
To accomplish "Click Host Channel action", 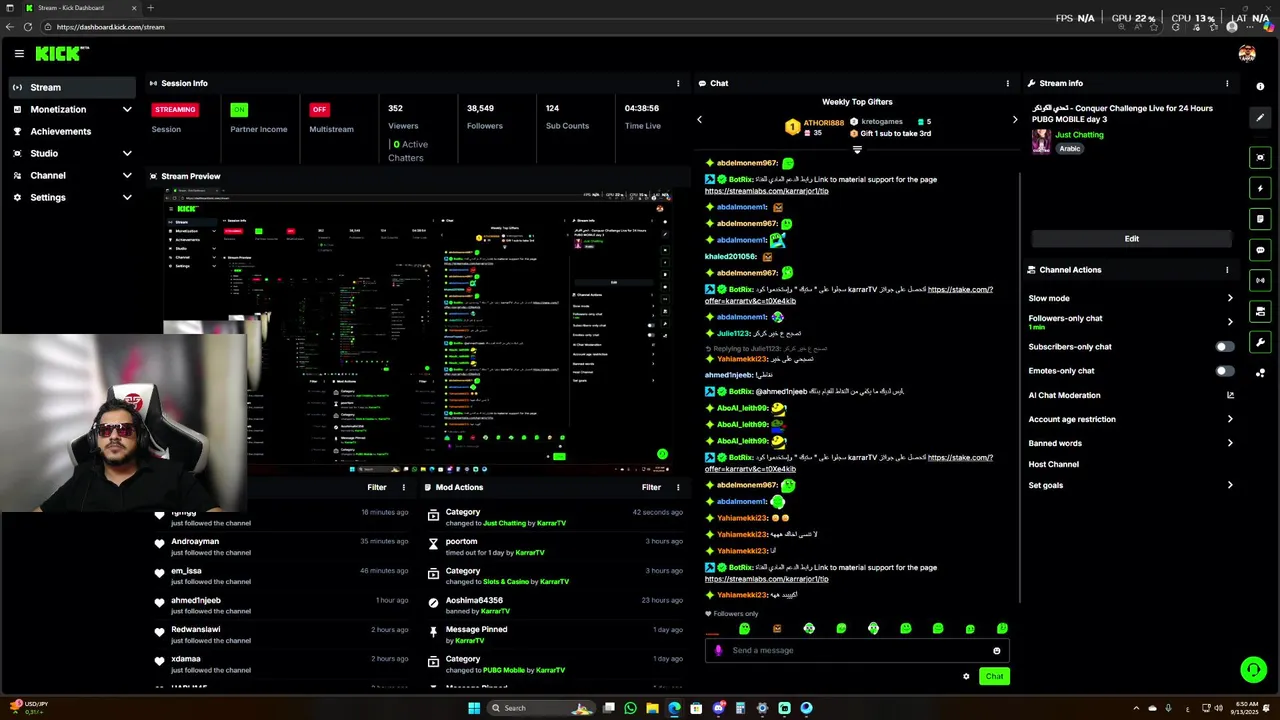I will click(x=1053, y=464).
